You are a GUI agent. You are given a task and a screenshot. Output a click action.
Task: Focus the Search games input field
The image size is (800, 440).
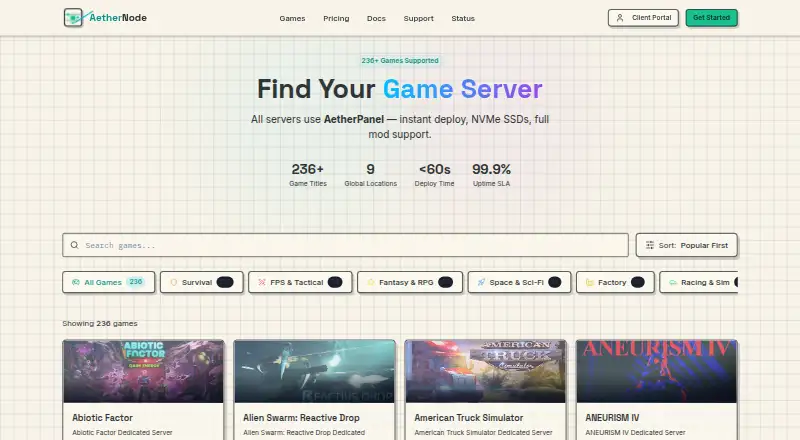point(345,245)
